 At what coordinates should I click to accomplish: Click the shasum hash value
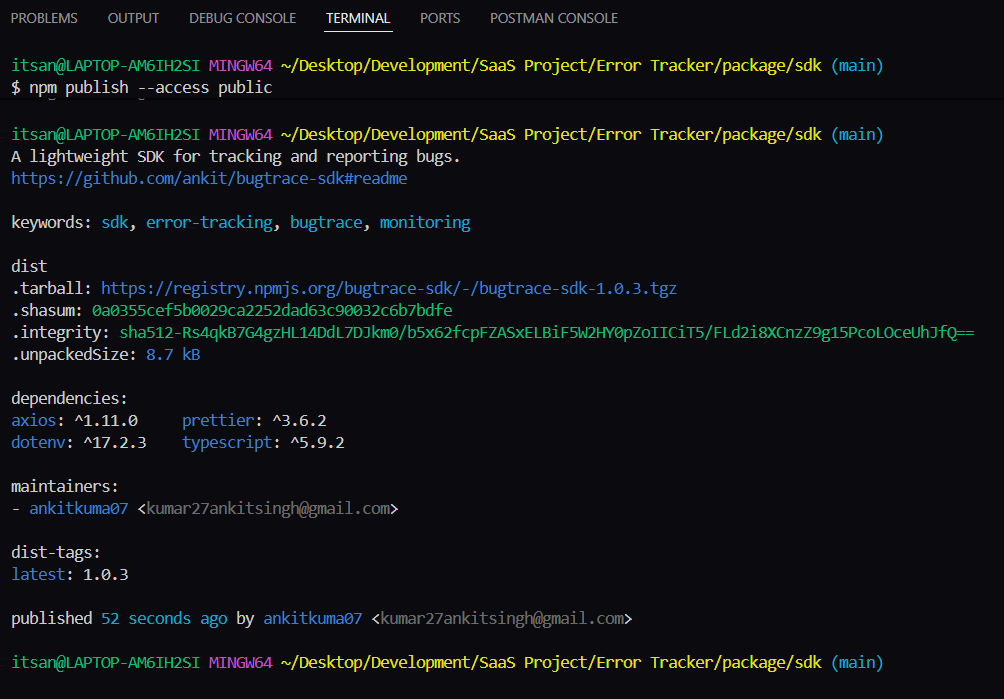coord(272,310)
